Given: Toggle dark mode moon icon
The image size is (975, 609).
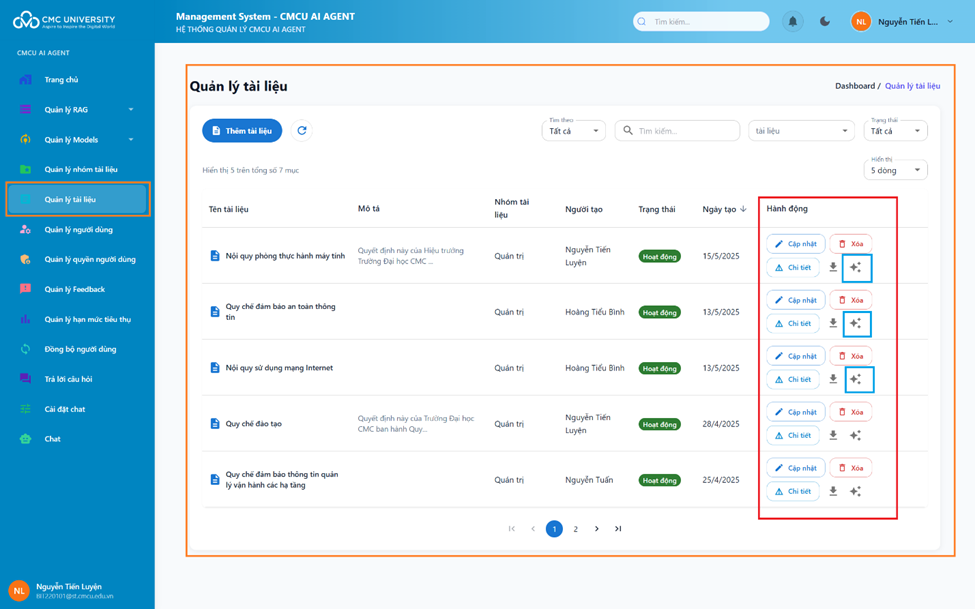Looking at the screenshot, I should pos(825,21).
